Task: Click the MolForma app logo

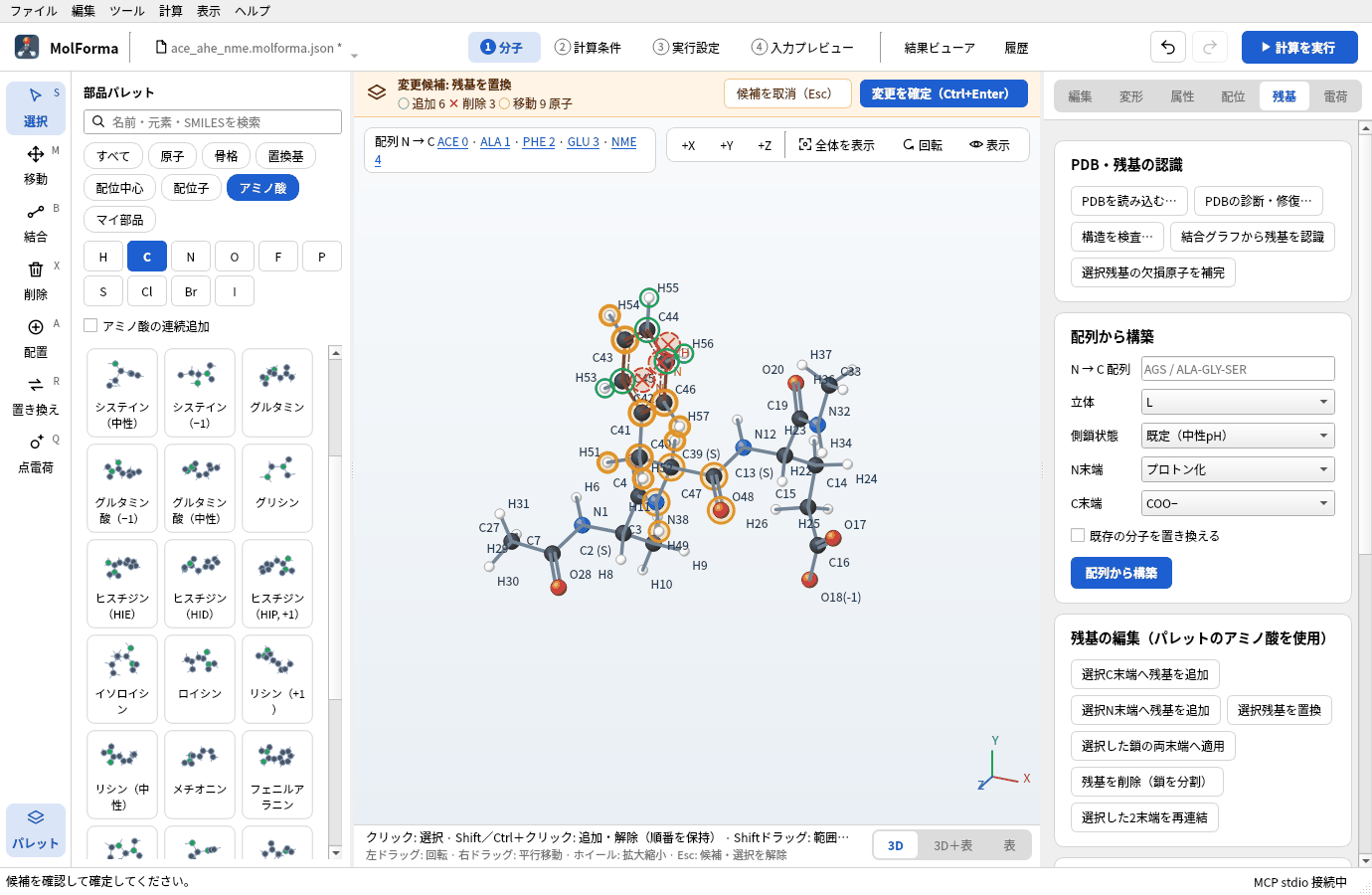Action: tap(27, 47)
